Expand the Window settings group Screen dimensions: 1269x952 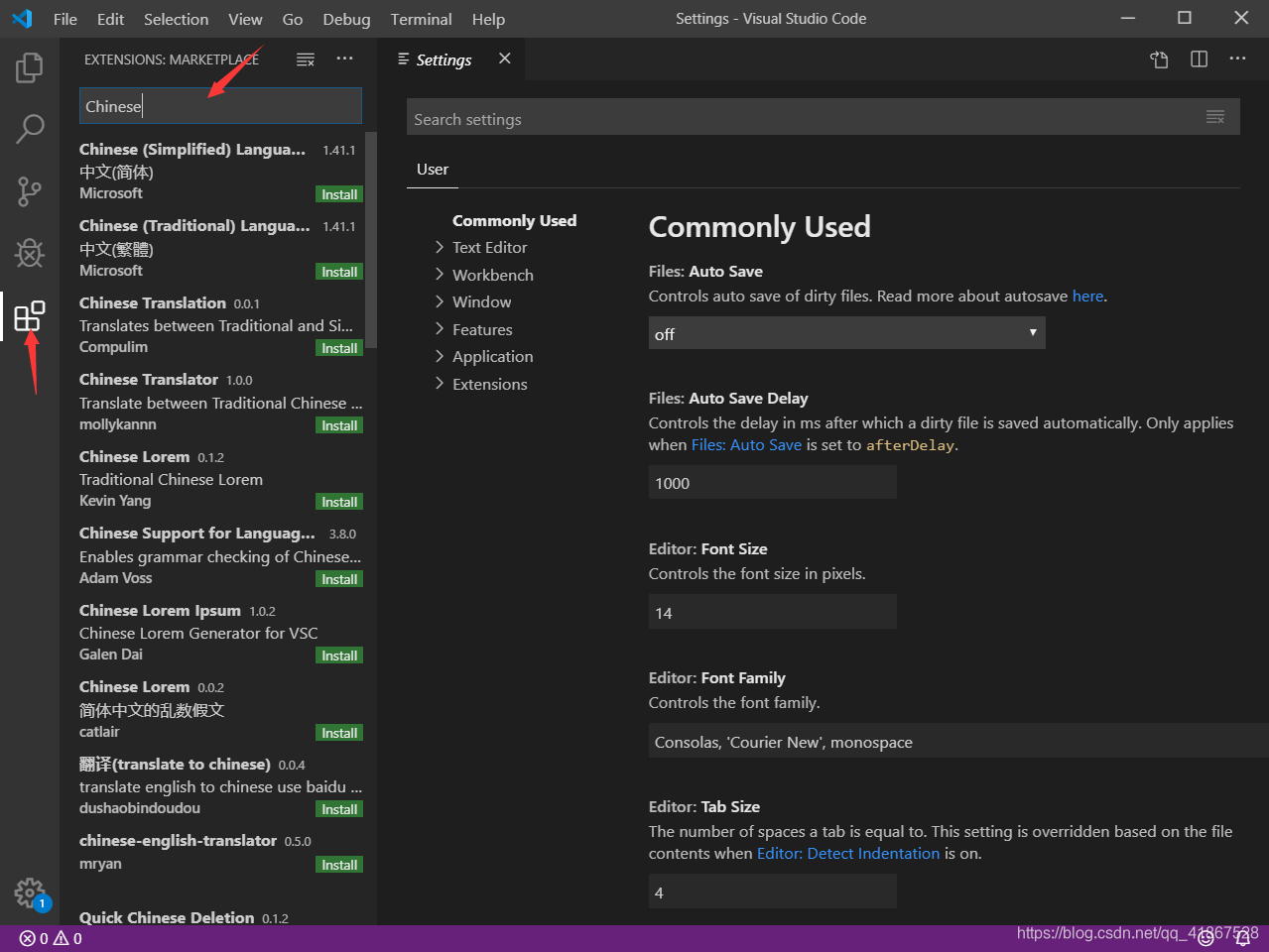coord(481,301)
